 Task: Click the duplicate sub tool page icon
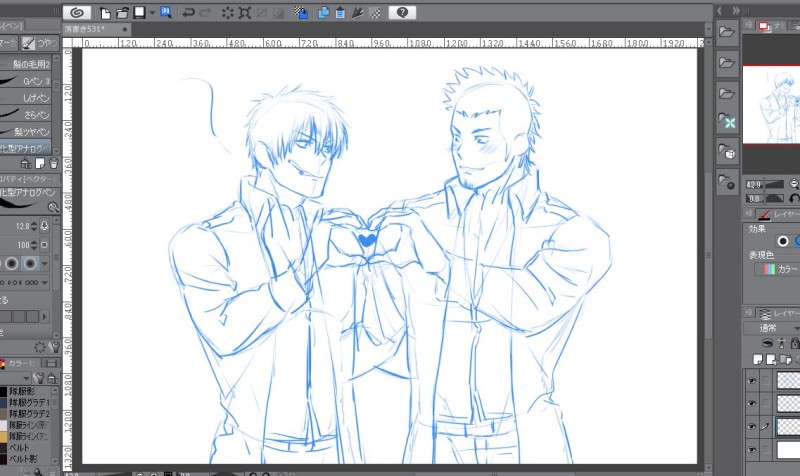click(40, 164)
